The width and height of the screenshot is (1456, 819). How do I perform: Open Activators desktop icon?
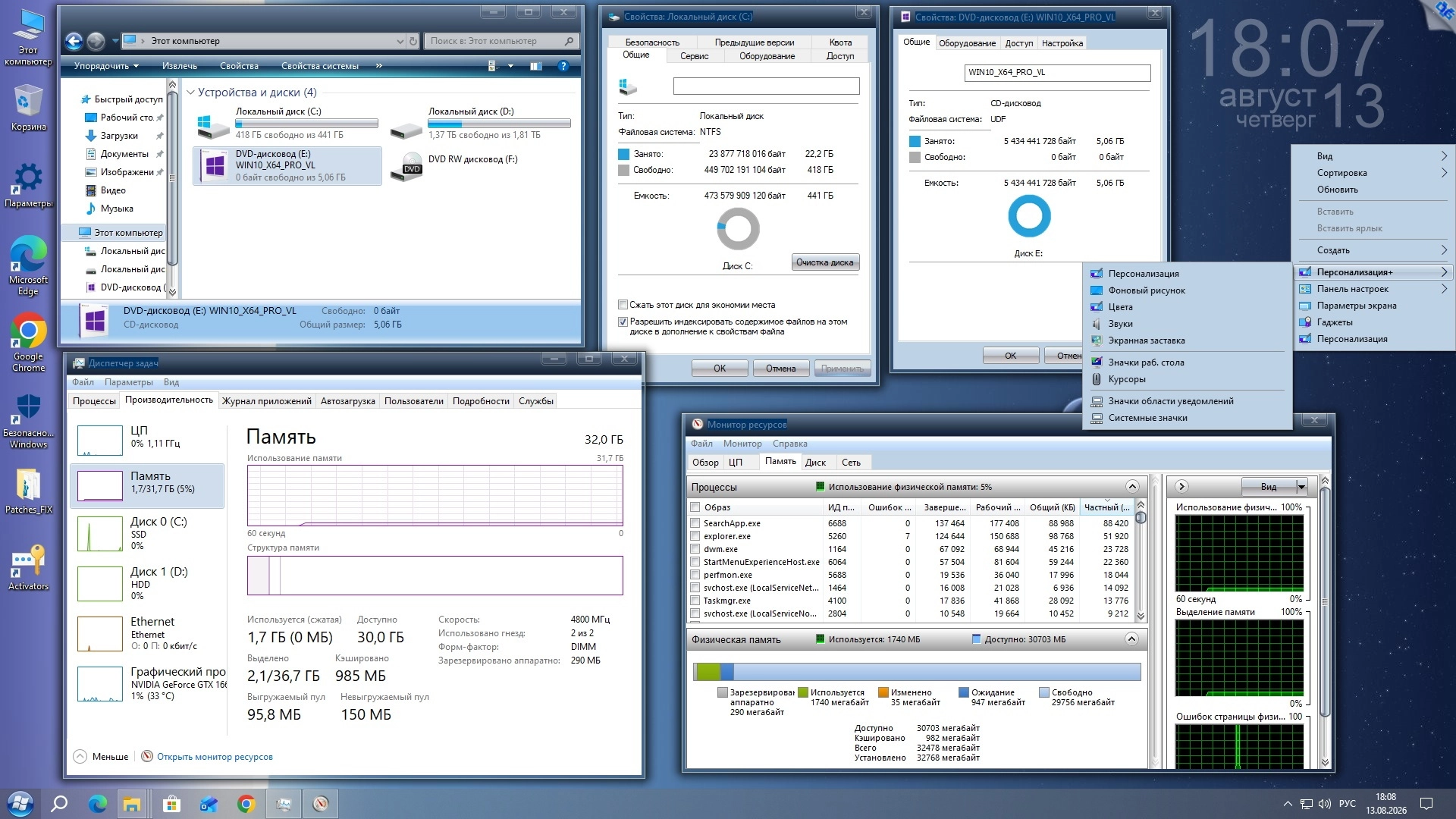[28, 567]
